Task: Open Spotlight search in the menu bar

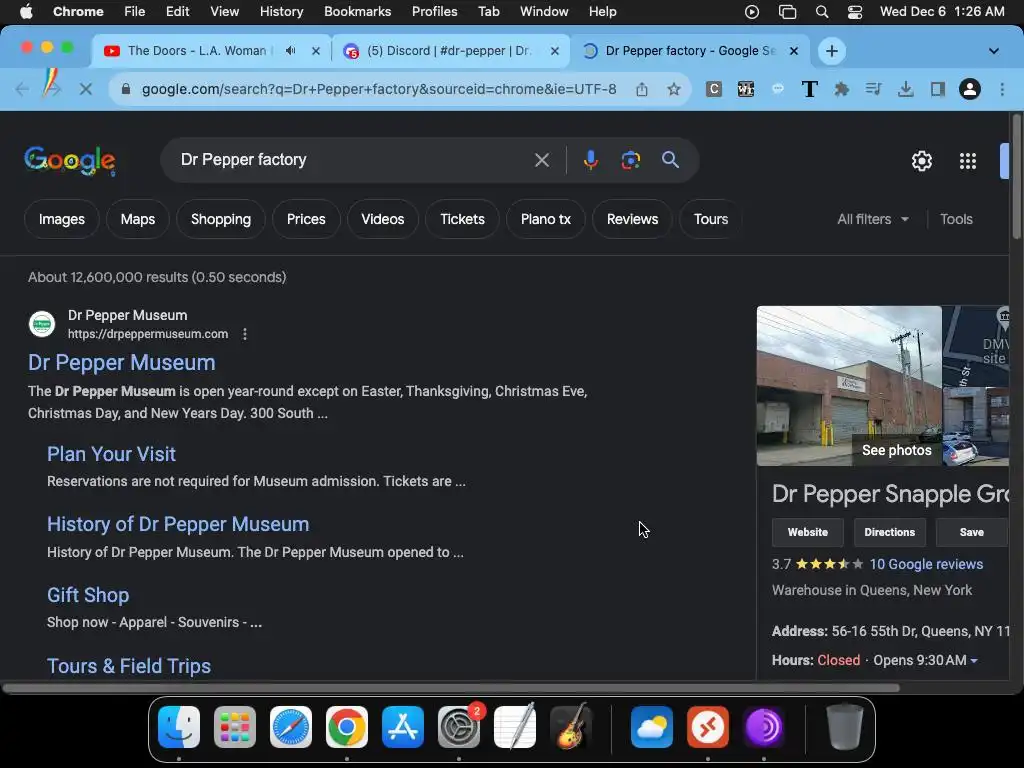Action: (x=822, y=12)
